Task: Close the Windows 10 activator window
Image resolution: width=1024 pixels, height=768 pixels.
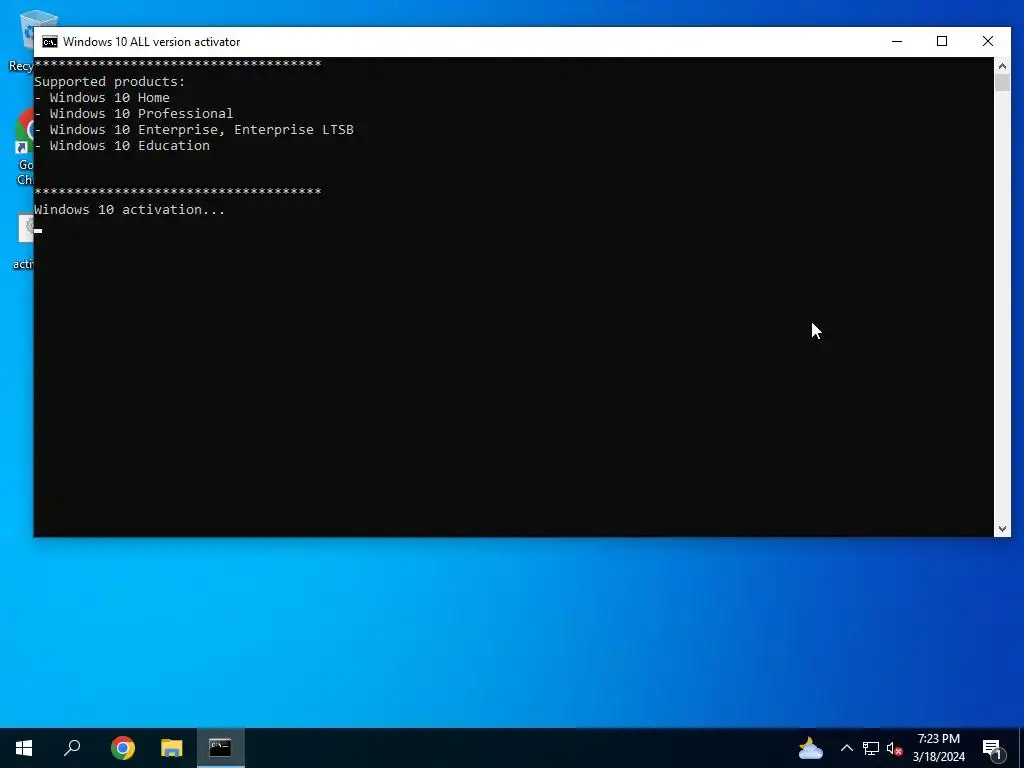Action: (987, 41)
